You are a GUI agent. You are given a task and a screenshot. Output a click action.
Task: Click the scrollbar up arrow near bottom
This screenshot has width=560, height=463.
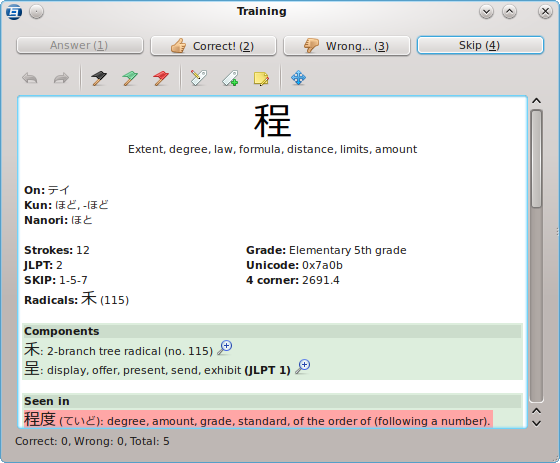(x=536, y=411)
